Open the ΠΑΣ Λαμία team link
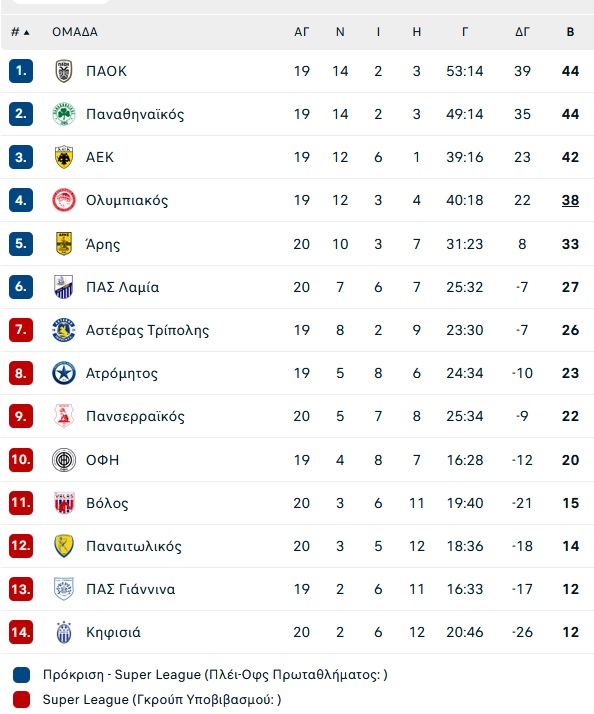 coord(123,287)
